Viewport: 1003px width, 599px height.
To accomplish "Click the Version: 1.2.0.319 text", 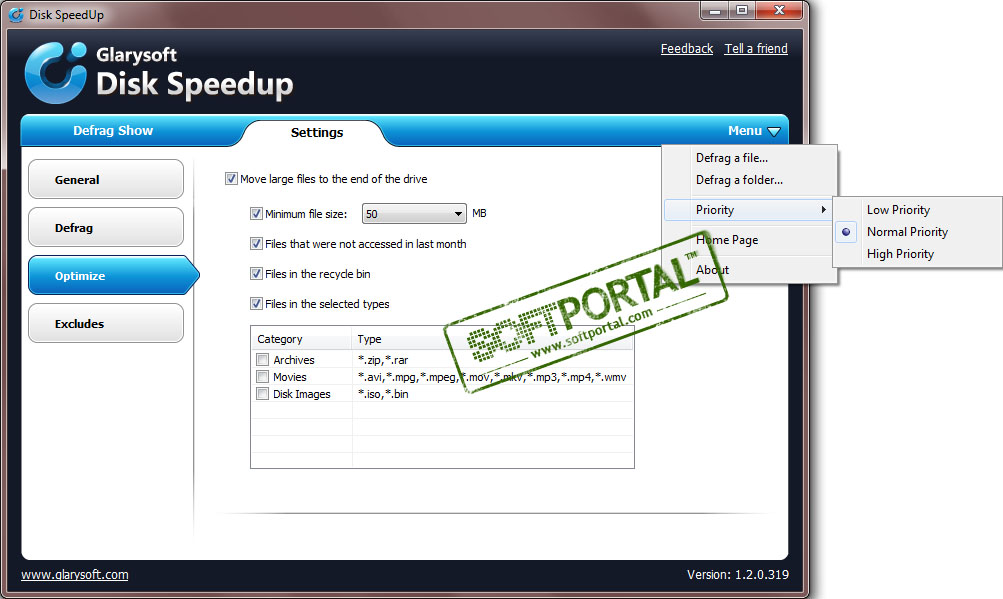I will [738, 575].
